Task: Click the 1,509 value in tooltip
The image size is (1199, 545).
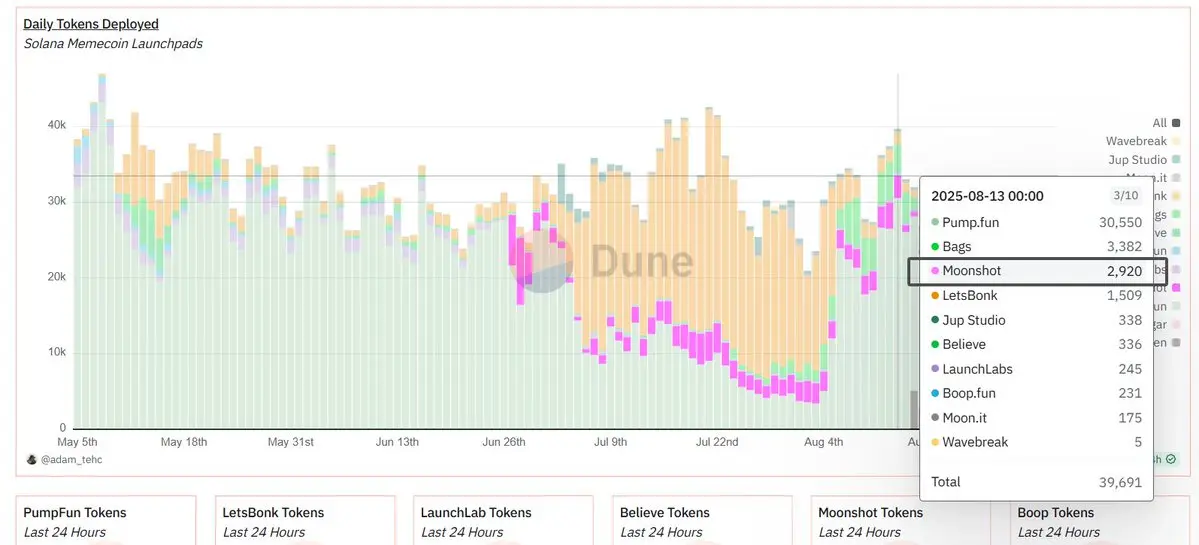Action: [1124, 295]
